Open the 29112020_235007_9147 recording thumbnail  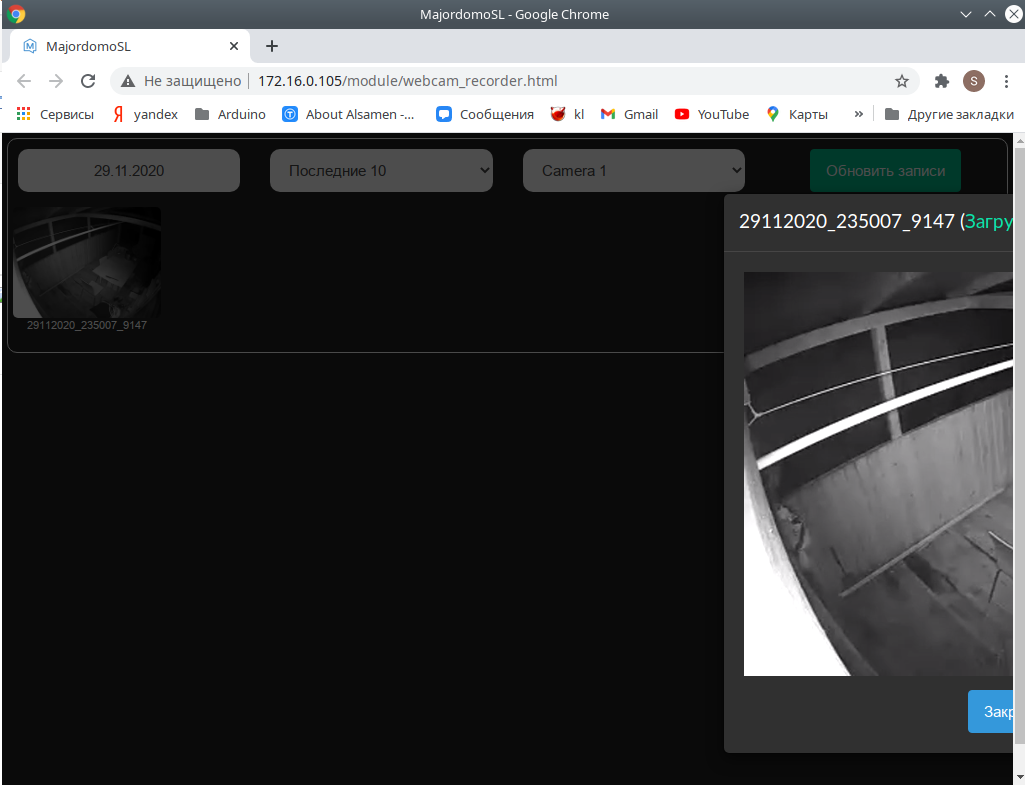pos(87,262)
